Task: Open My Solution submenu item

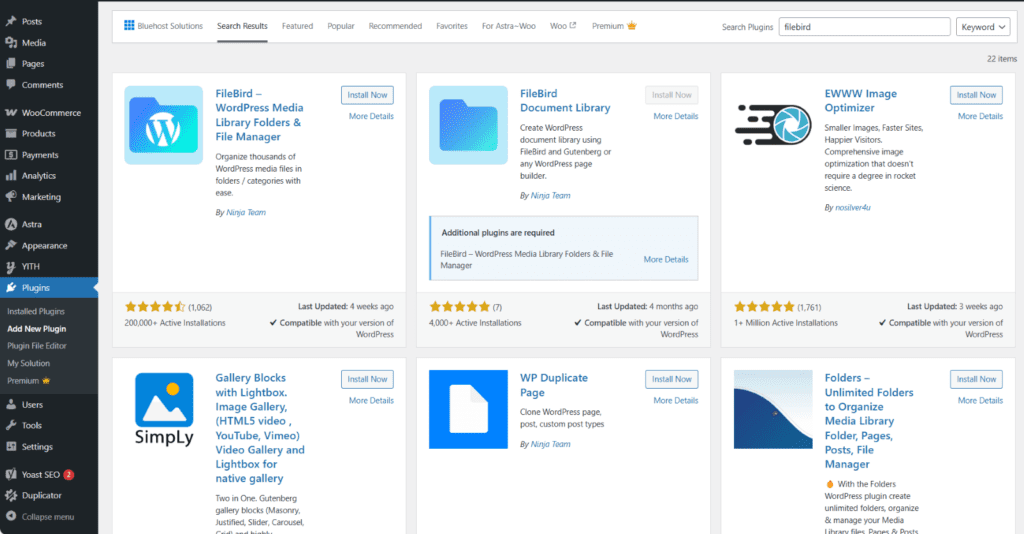Action: click(x=28, y=364)
